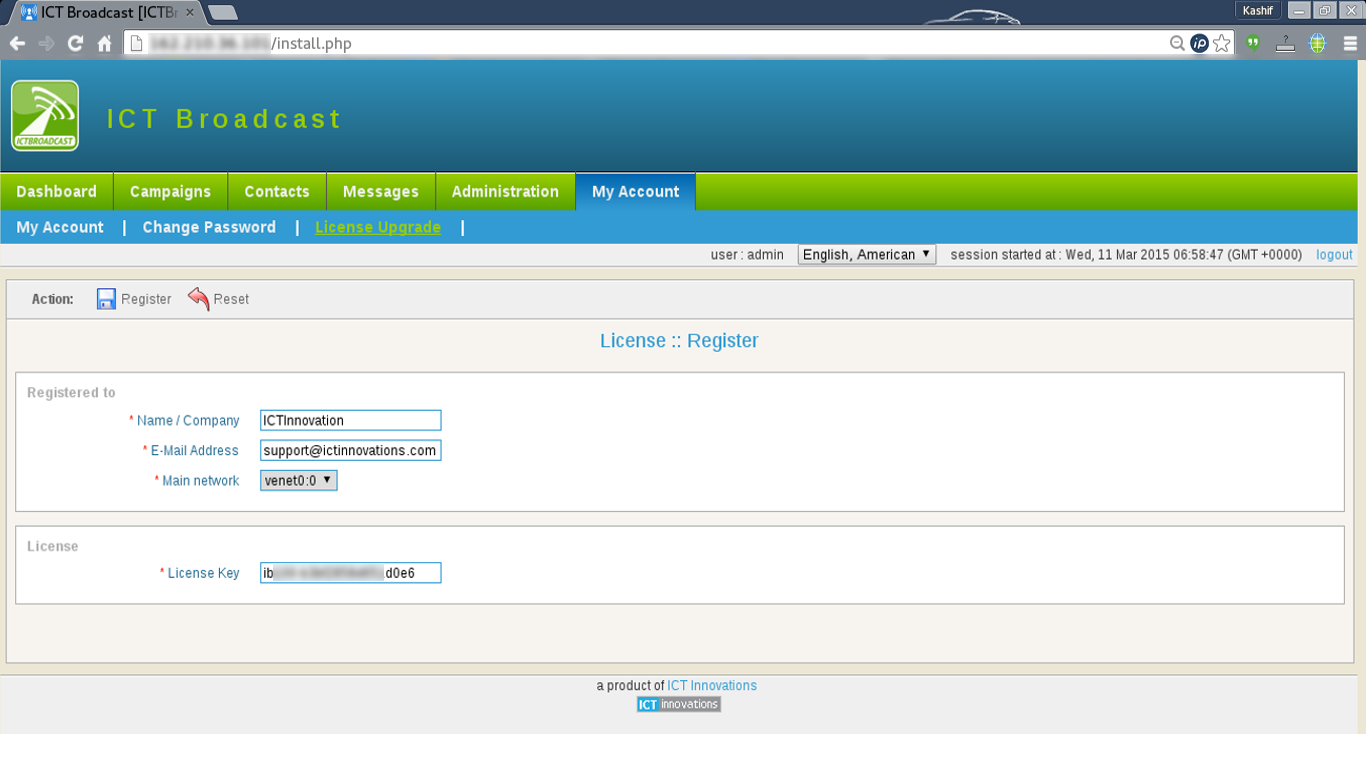Open the Campaigns menu
Screen dimensions: 1366x768
[171, 191]
